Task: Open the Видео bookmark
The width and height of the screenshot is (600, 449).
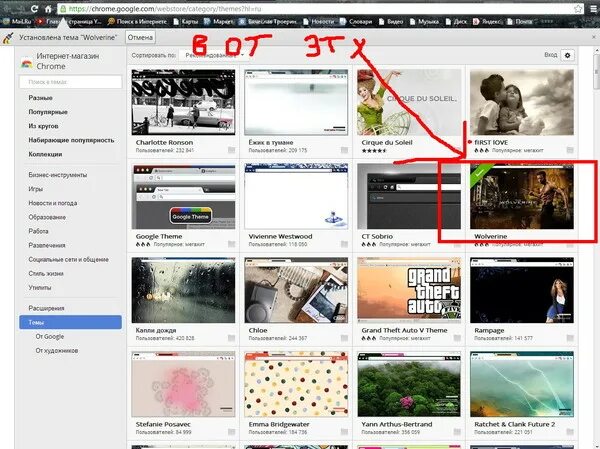Action: click(391, 22)
